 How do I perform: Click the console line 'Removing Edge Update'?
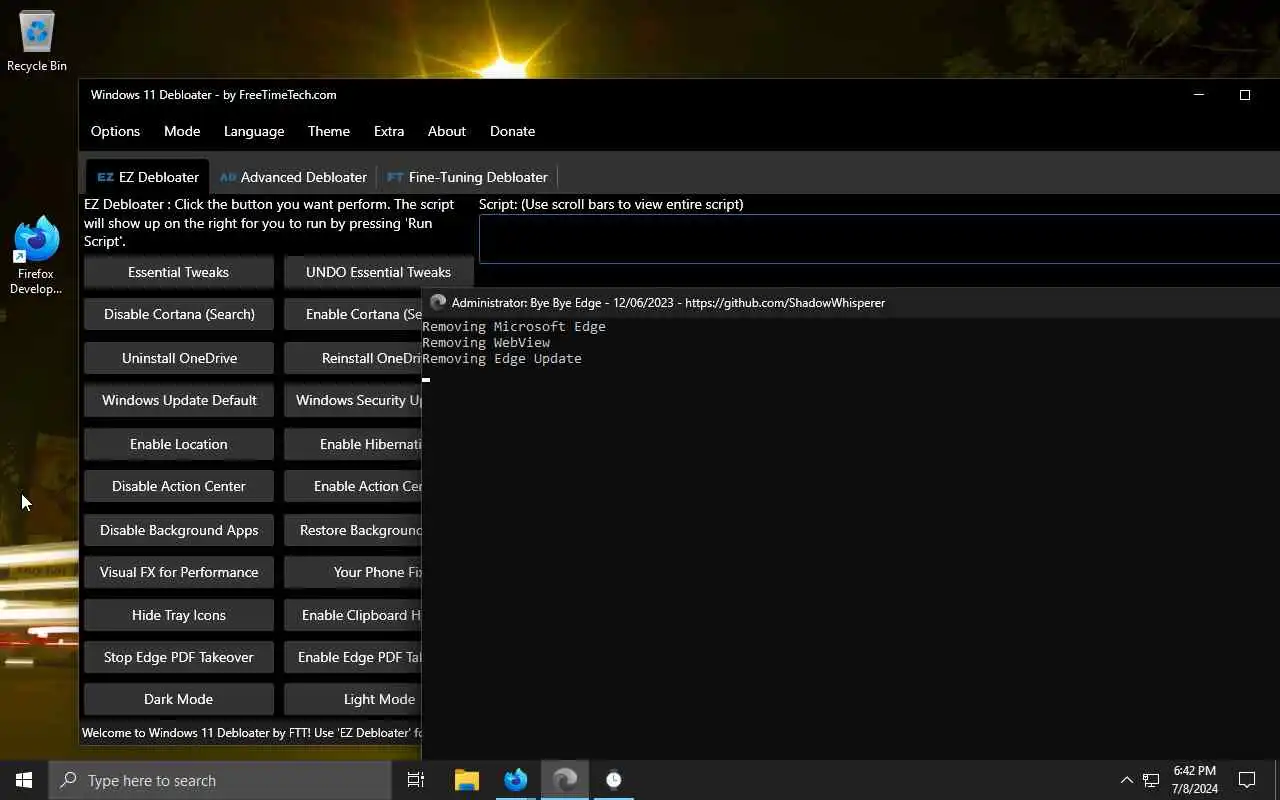pos(502,358)
